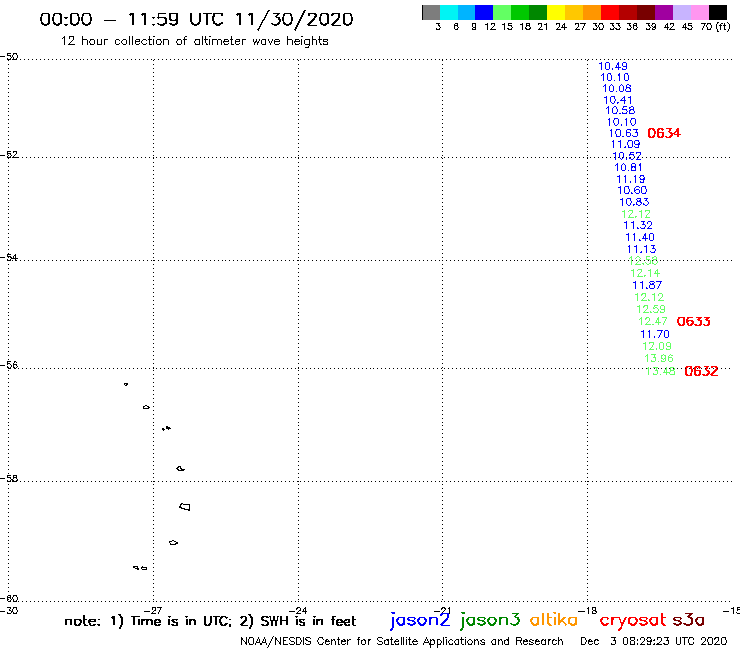
Task: Select wave height value 11.09
Action: (625, 144)
